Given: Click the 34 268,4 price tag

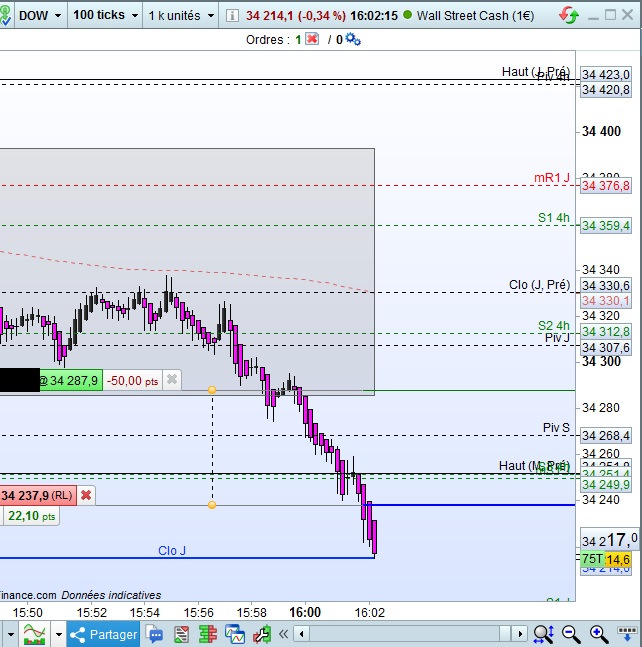Looking at the screenshot, I should (606, 436).
